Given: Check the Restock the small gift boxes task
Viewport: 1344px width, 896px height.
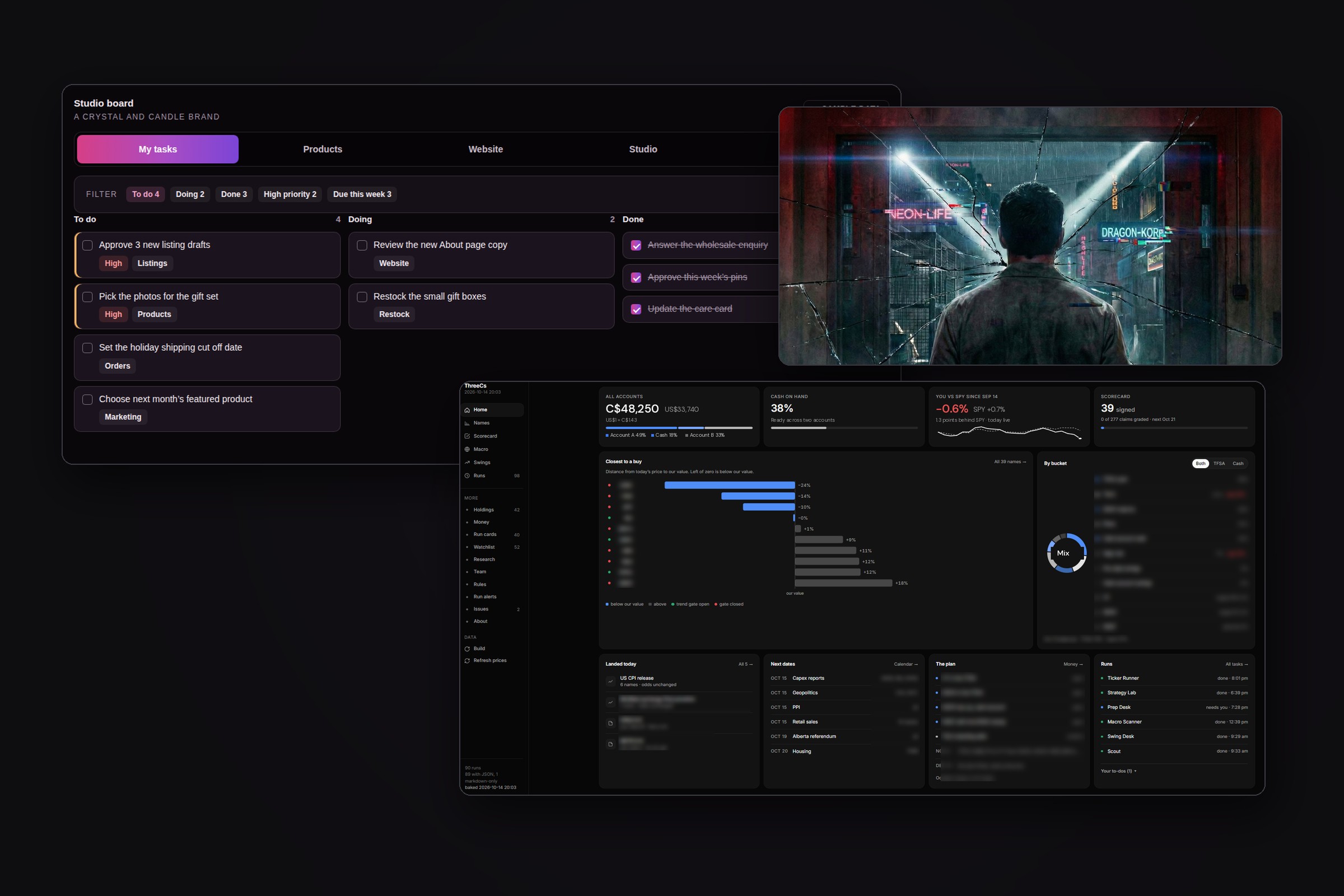Looking at the screenshot, I should [362, 297].
